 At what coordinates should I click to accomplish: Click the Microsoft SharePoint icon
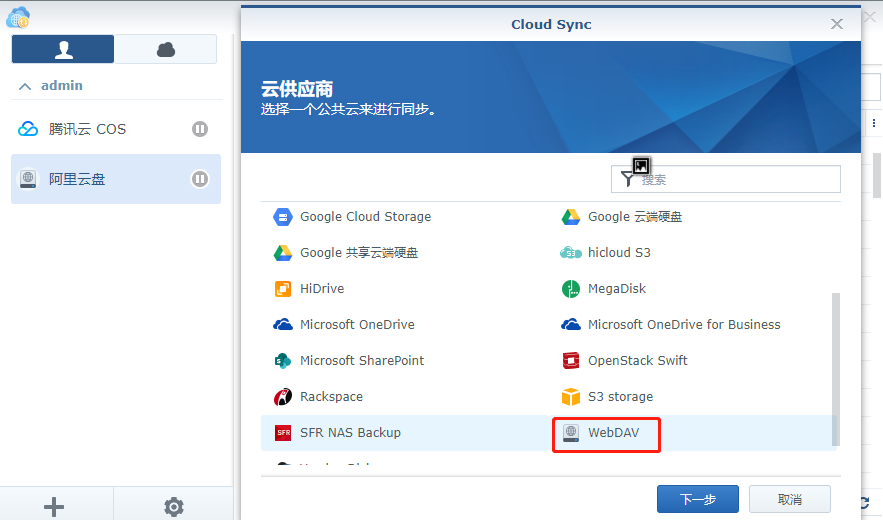pos(283,361)
